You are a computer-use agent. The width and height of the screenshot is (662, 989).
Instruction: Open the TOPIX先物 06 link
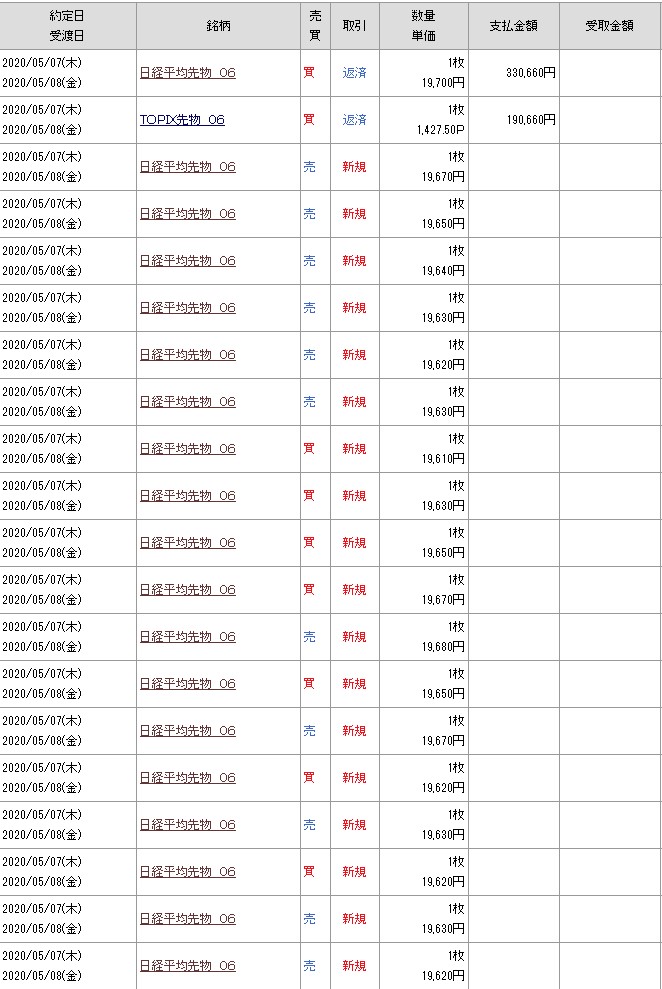pos(182,120)
